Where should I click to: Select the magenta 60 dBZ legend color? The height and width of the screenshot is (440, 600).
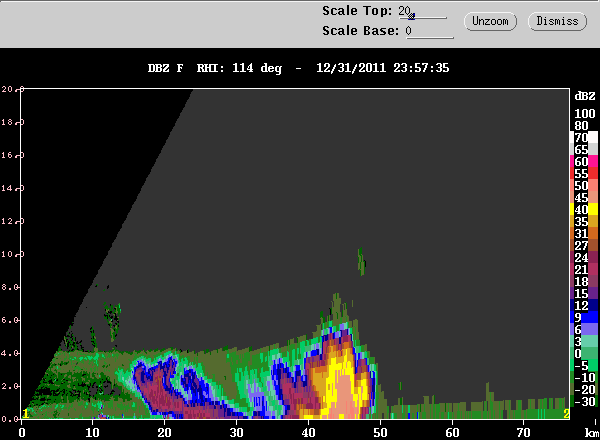point(593,161)
